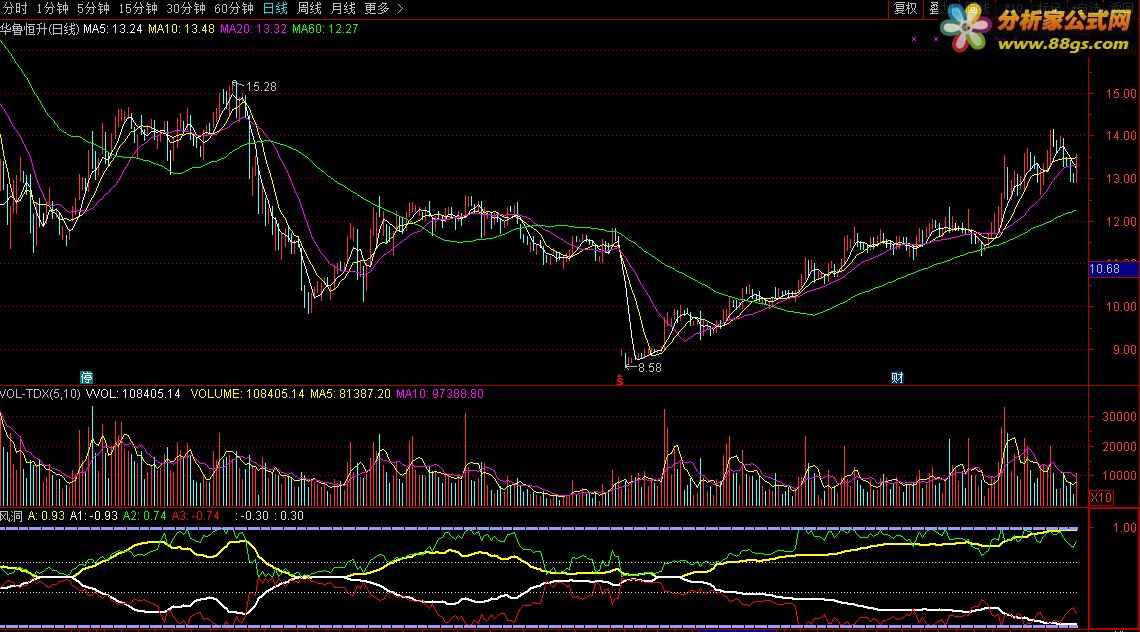This screenshot has width=1140, height=632.
Task: Select the 15分钟 period tab
Action: tap(137, 9)
